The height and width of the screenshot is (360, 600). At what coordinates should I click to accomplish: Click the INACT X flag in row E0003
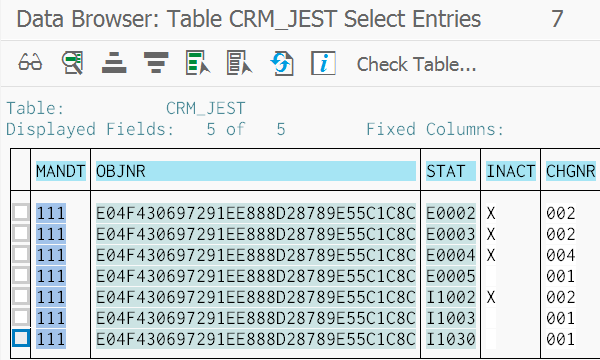point(491,234)
